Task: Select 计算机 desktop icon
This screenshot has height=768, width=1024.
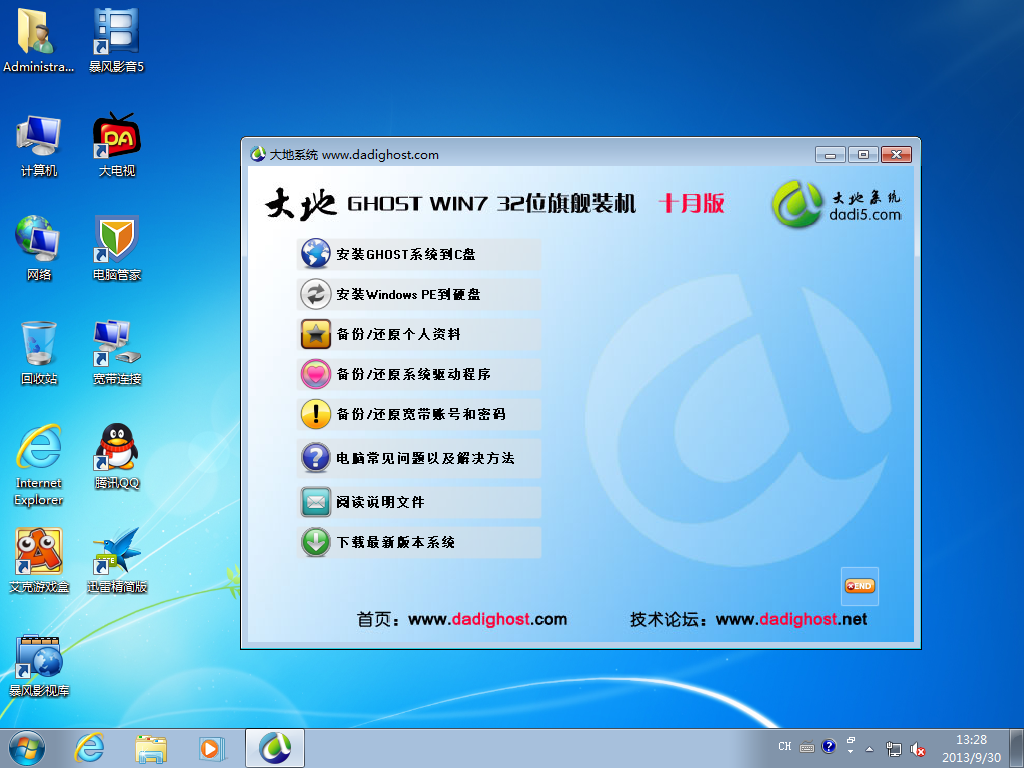Action: 39,145
